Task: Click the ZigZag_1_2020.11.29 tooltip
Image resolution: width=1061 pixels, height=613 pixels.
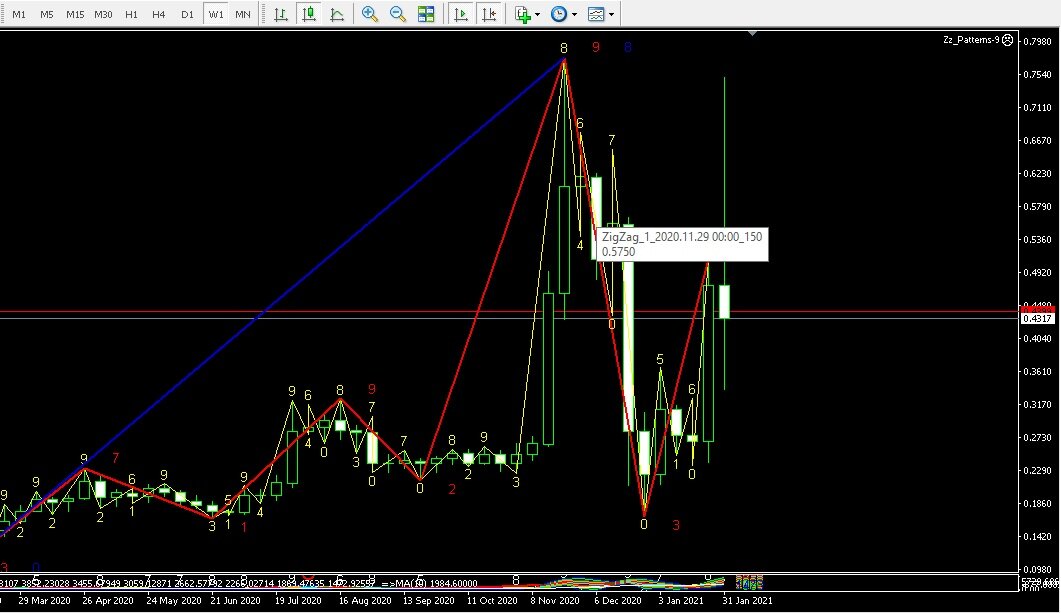Action: point(680,244)
